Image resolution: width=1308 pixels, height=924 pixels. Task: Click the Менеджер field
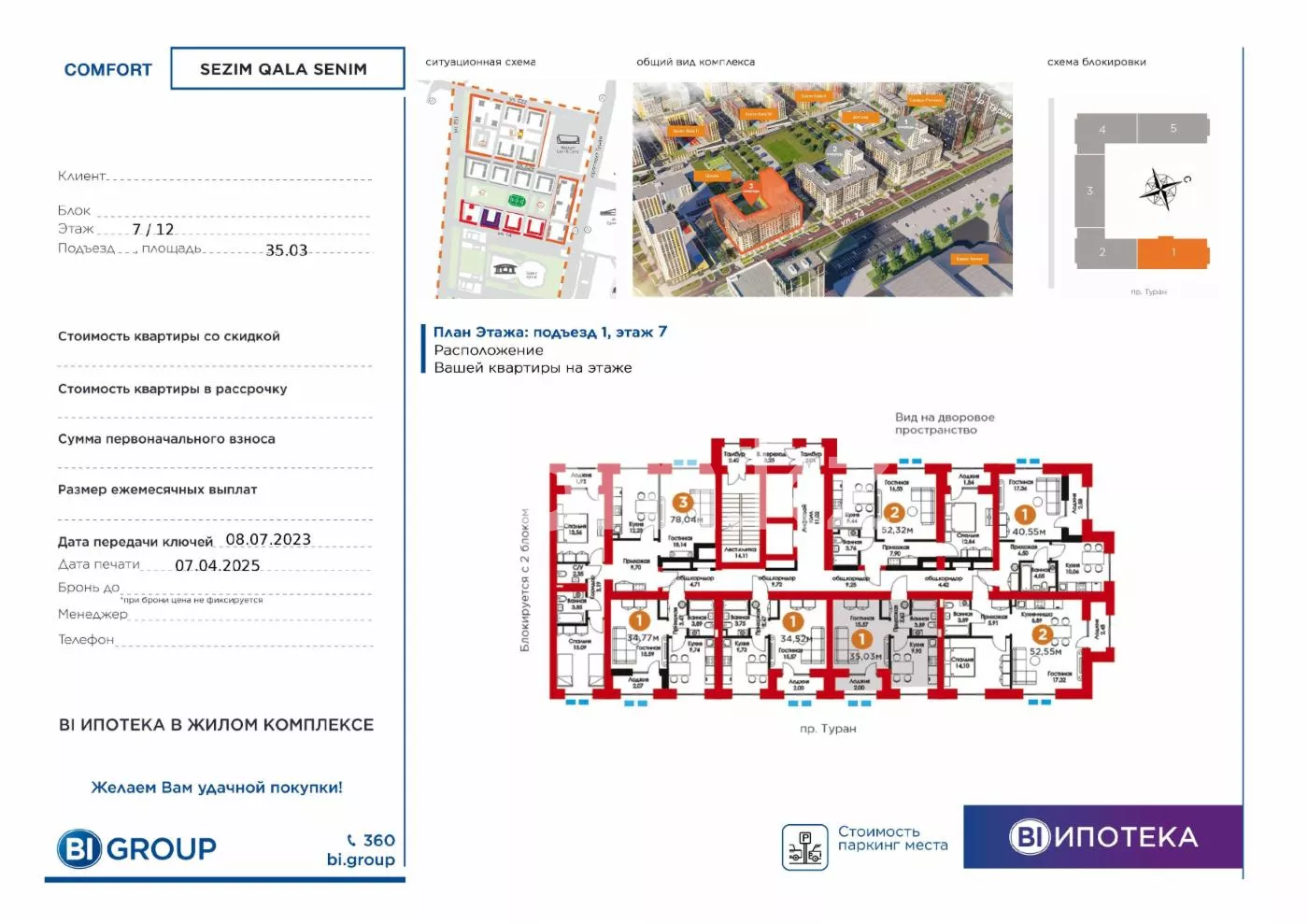(x=215, y=614)
